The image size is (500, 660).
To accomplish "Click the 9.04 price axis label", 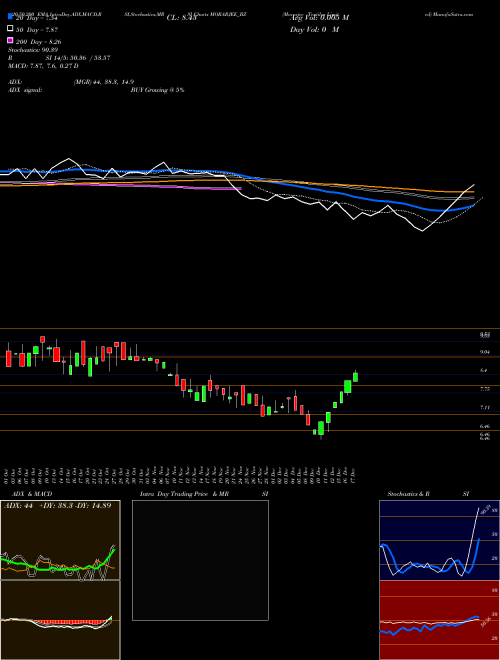I will 484,352.
